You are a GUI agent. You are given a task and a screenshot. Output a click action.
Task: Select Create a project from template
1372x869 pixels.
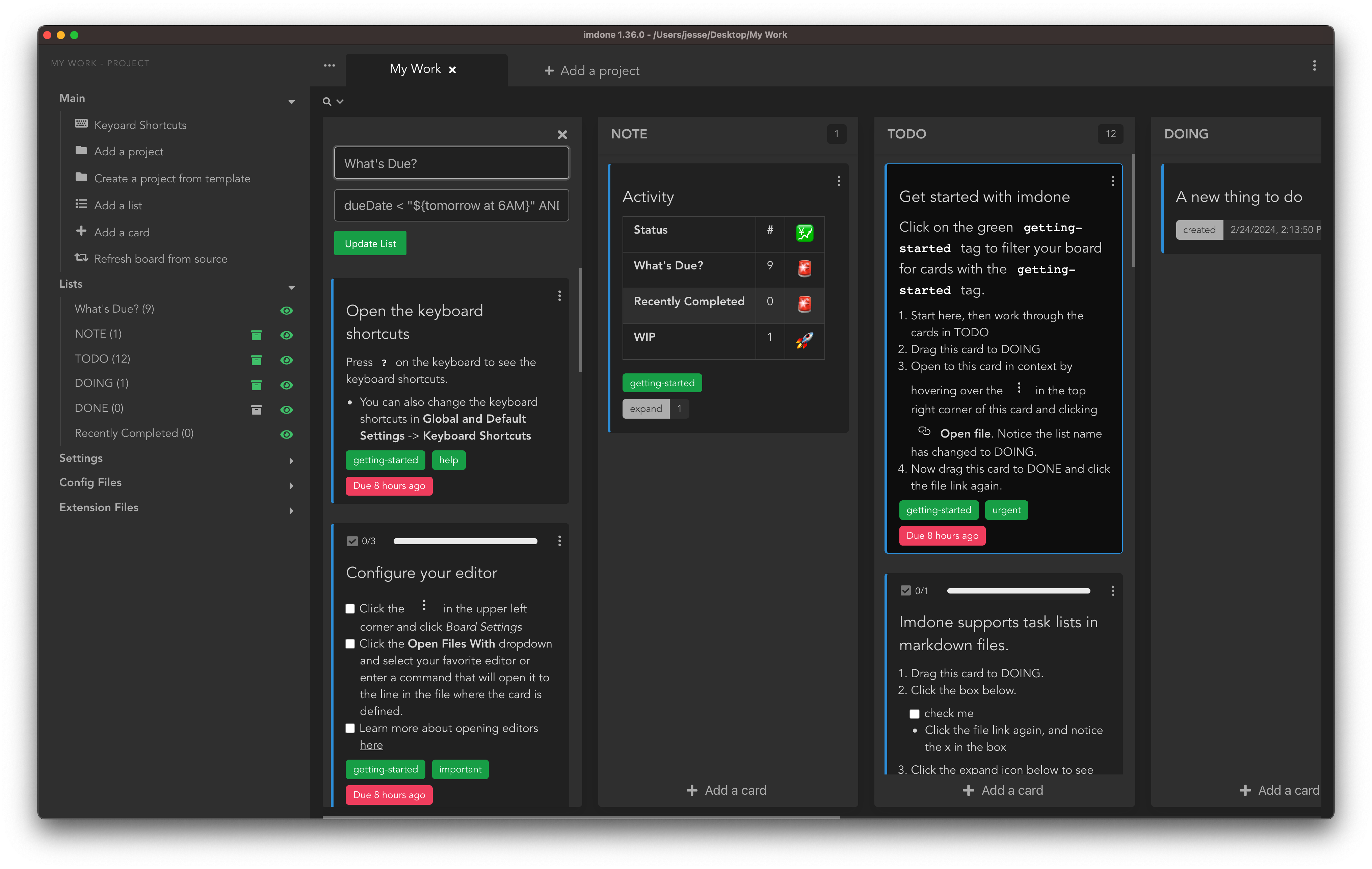click(x=172, y=178)
